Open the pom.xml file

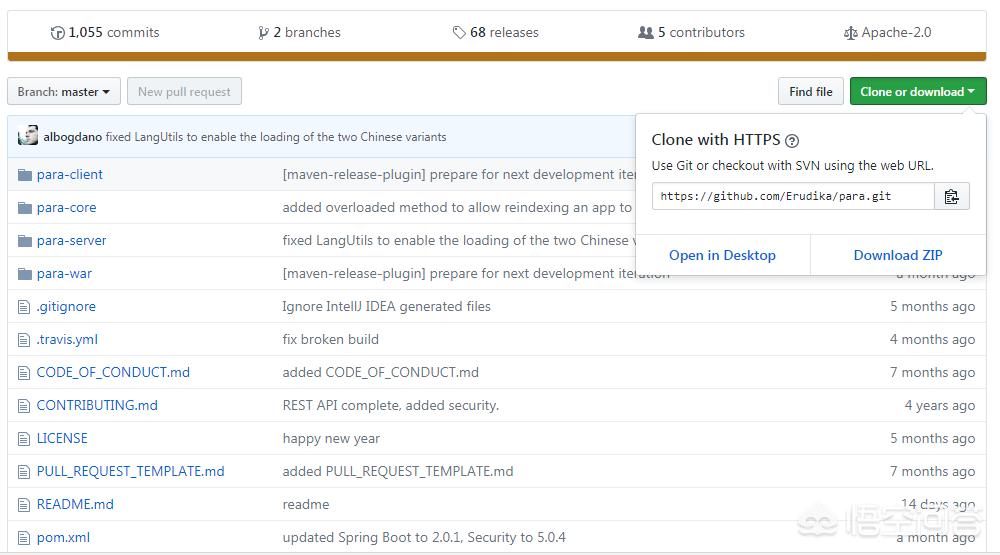63,538
